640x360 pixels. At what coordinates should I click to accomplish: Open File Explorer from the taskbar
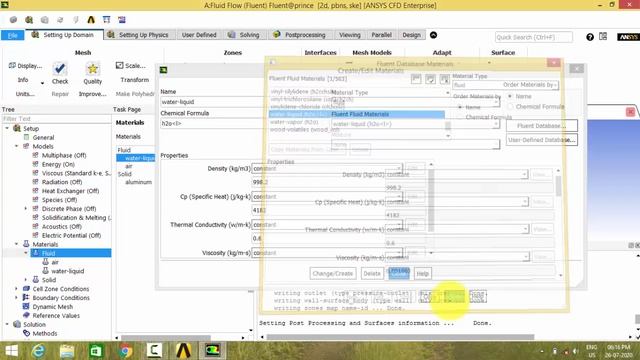click(67, 350)
